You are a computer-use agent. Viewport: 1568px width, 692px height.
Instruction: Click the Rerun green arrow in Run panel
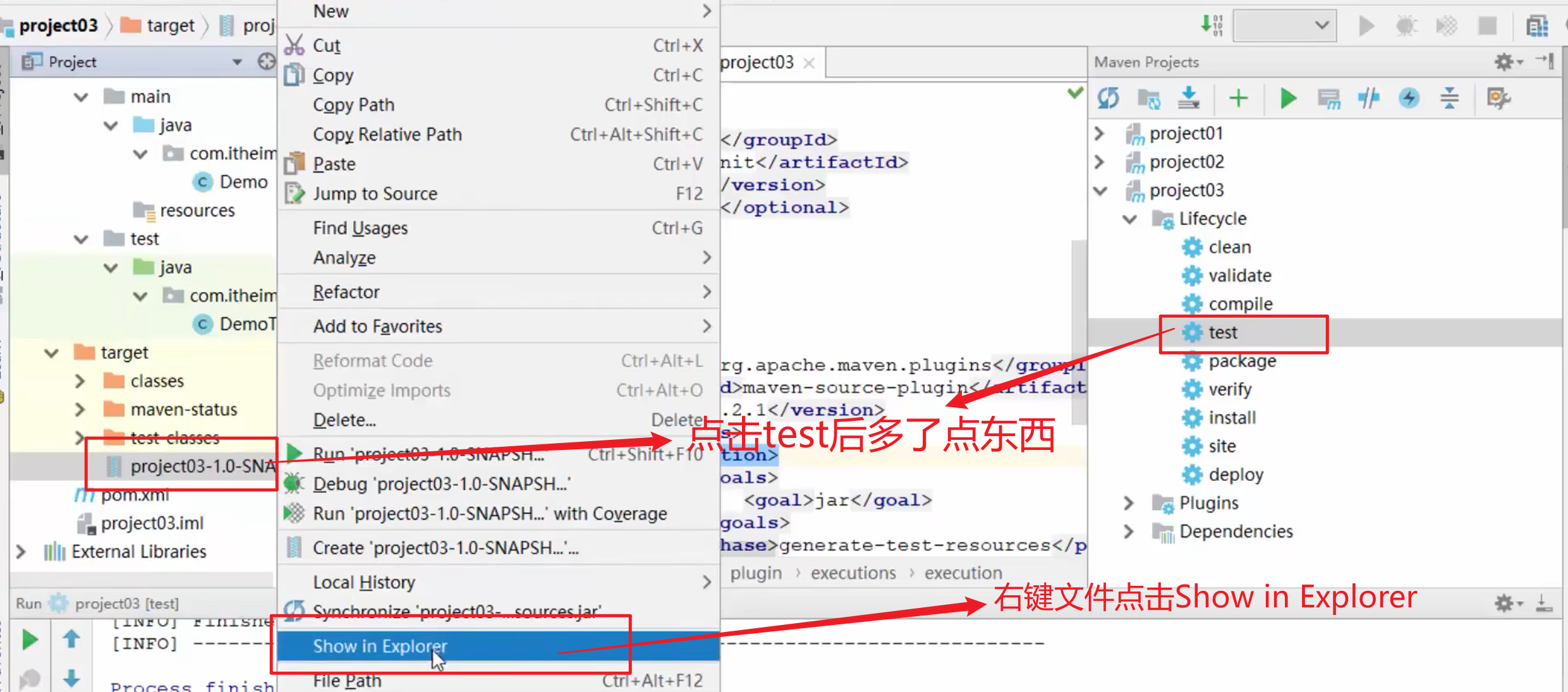pos(30,640)
